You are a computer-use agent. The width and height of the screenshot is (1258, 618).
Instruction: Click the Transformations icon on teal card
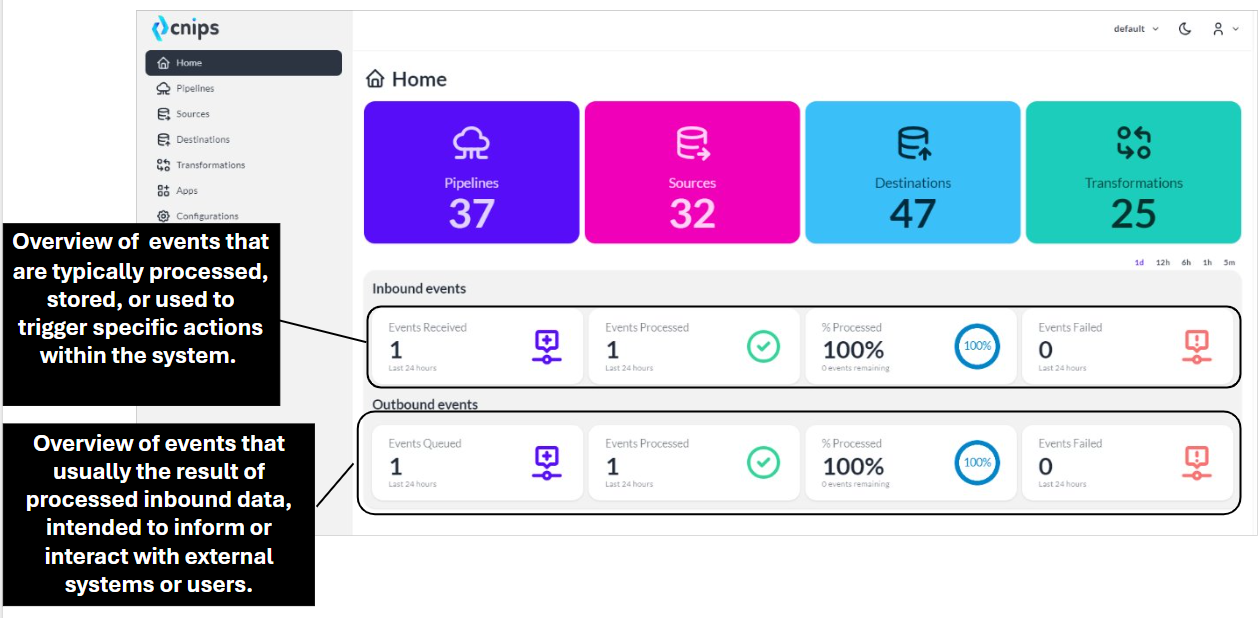point(1134,144)
